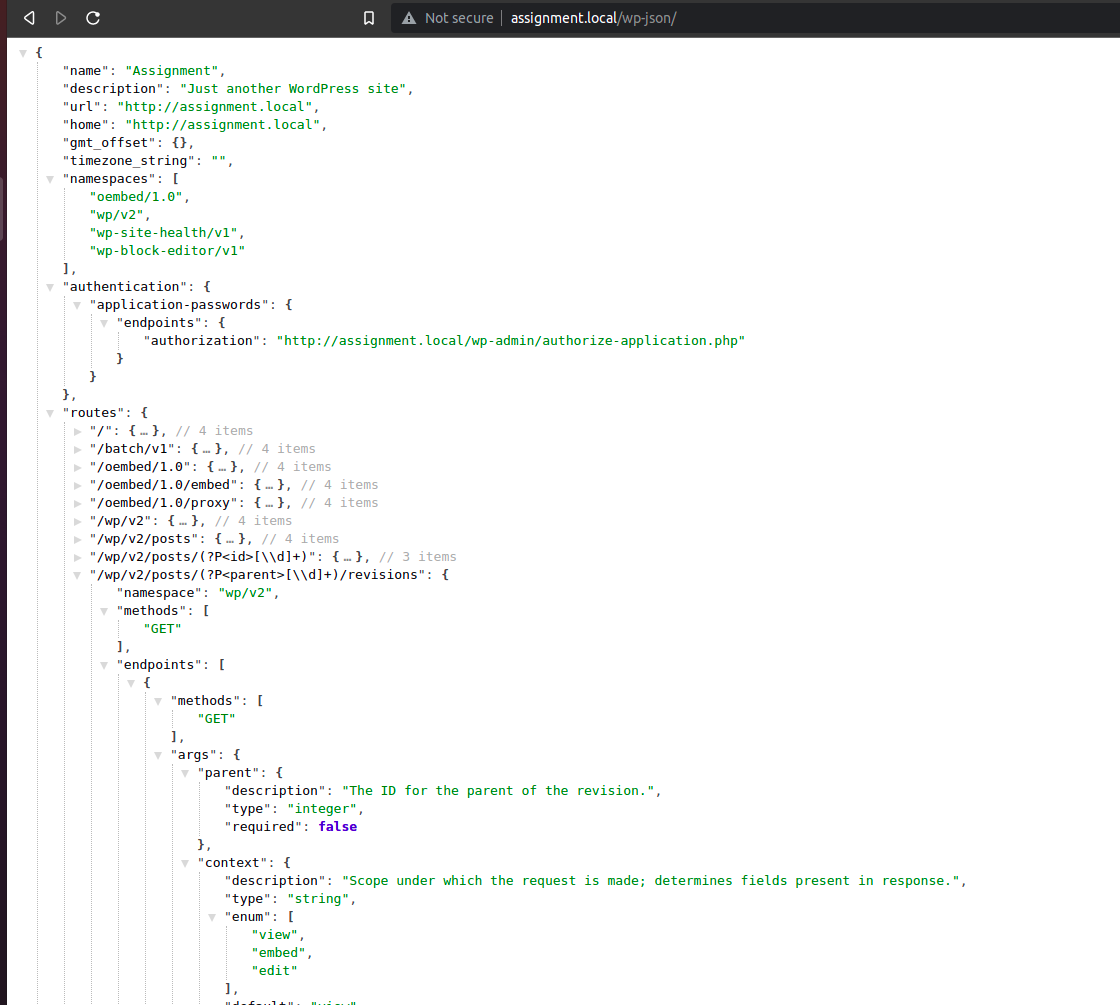Collapse the "args" object

(x=159, y=755)
